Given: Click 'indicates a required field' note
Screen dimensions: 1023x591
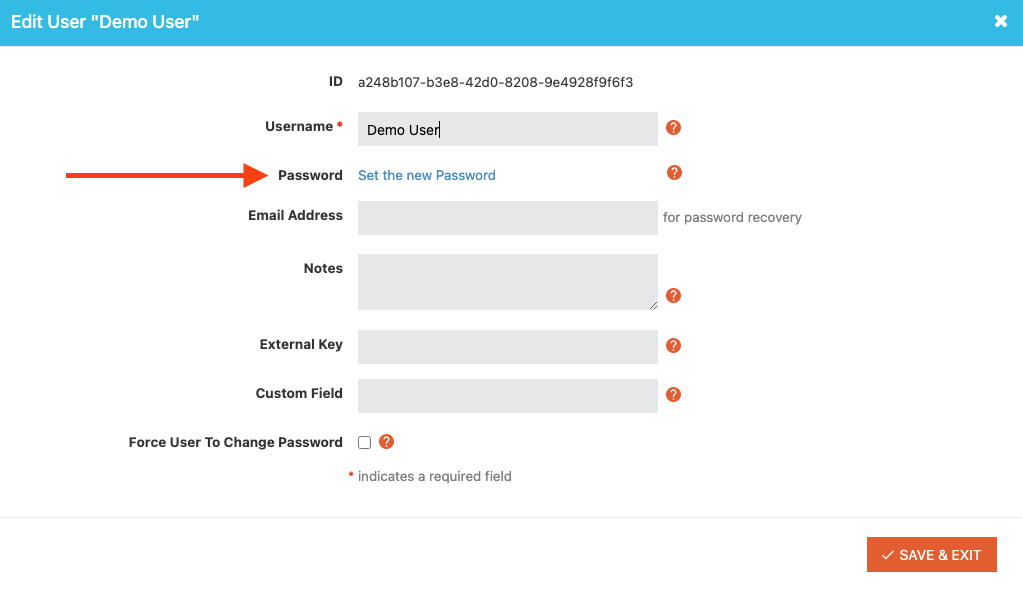Looking at the screenshot, I should [x=435, y=476].
